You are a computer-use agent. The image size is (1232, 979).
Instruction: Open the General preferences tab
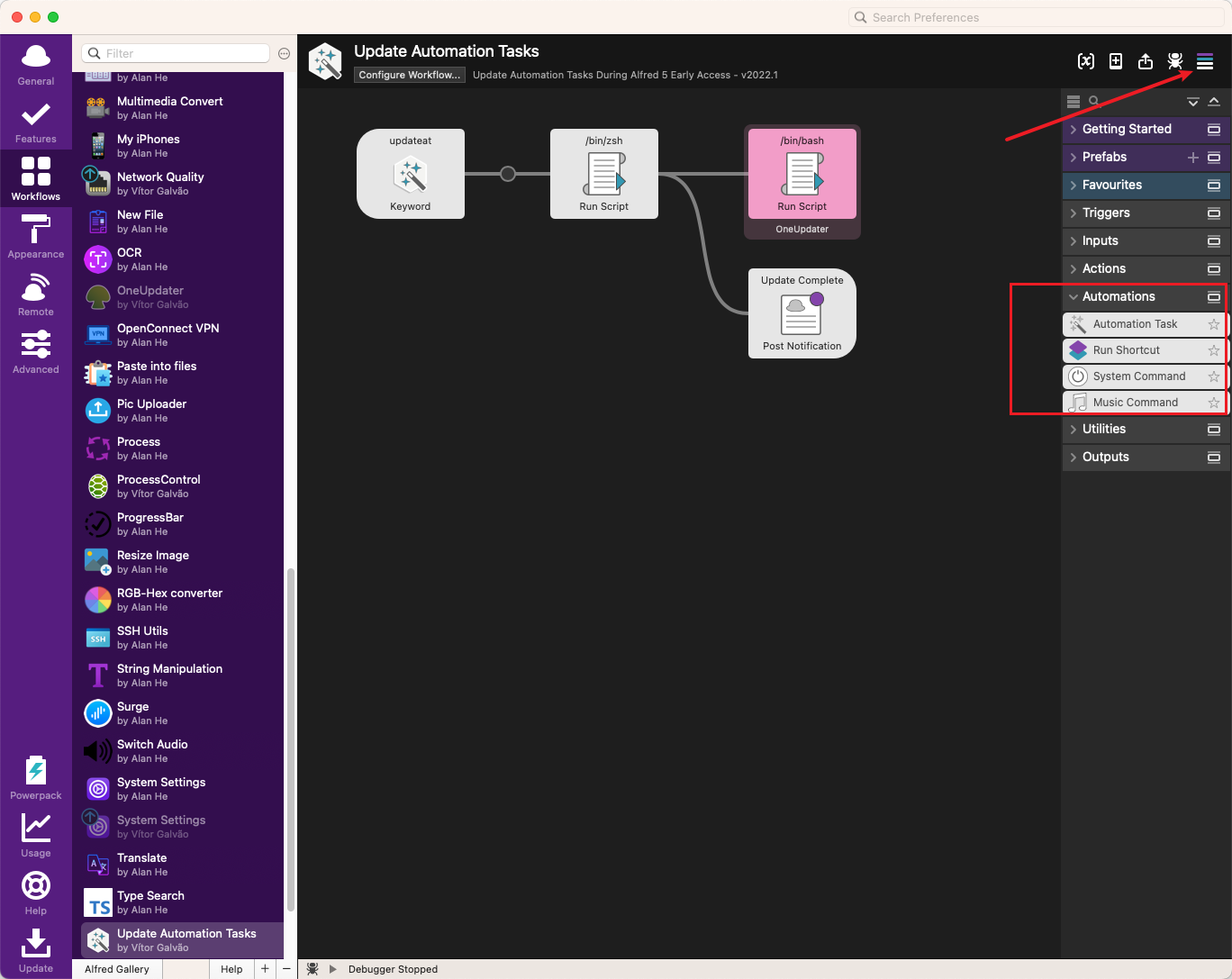(36, 65)
